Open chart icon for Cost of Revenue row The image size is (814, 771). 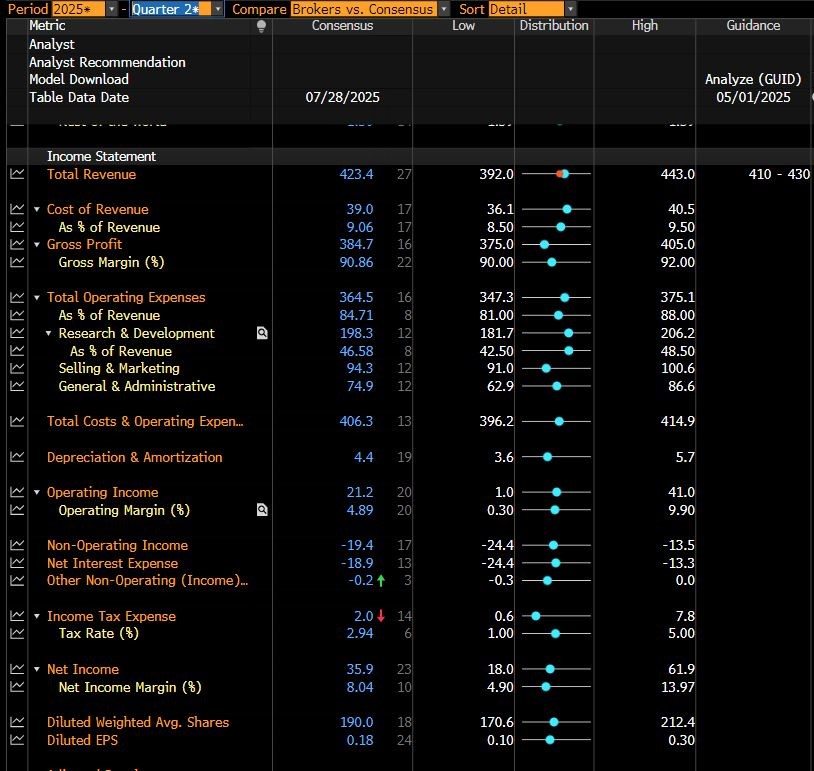point(17,209)
